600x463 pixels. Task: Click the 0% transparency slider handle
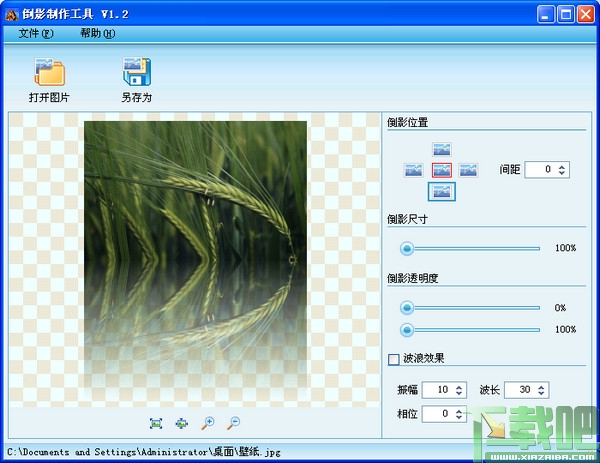click(x=407, y=307)
